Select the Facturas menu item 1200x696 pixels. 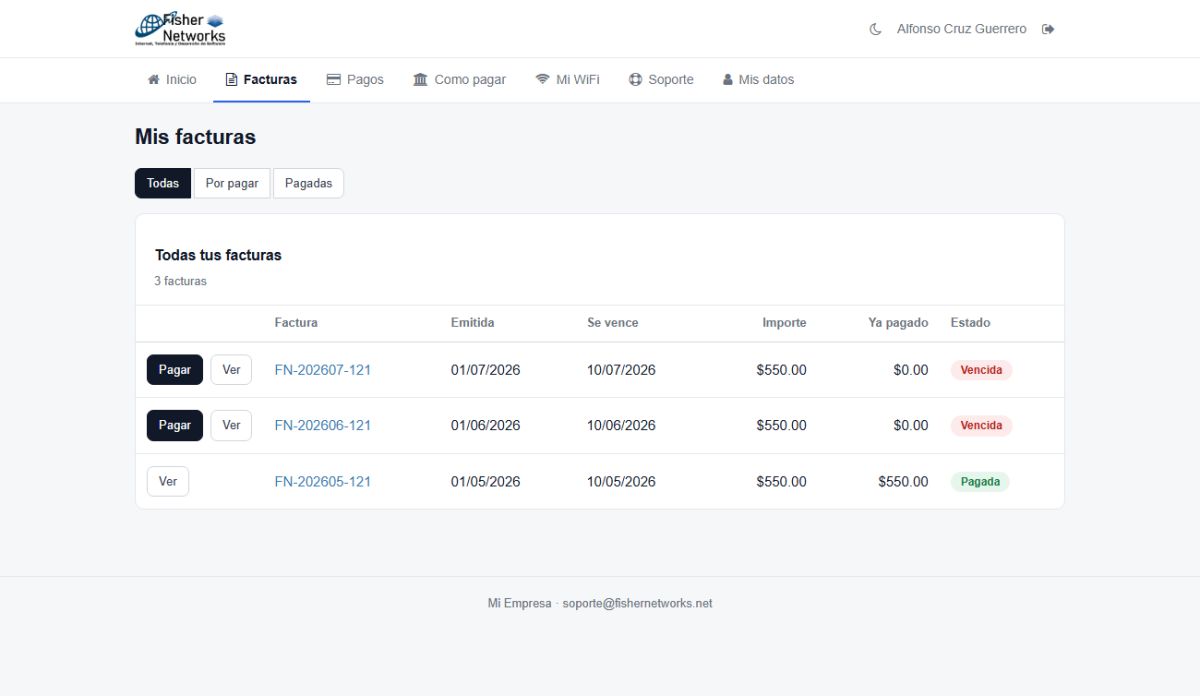[261, 80]
